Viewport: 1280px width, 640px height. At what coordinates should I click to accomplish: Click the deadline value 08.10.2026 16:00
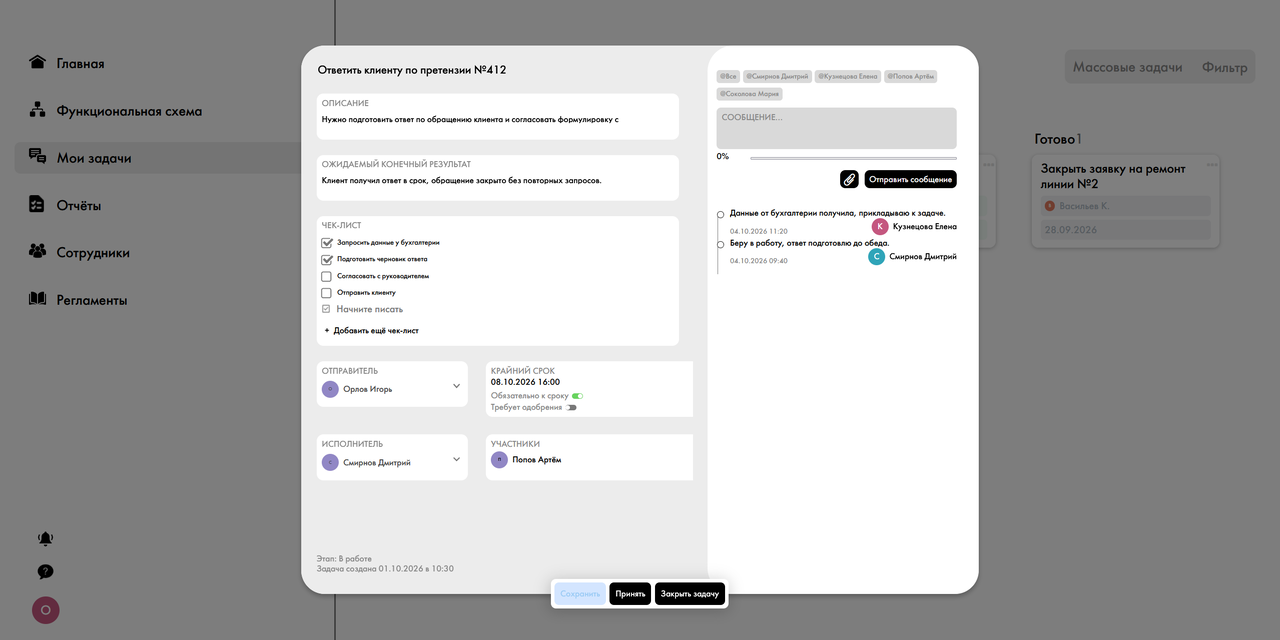coord(525,382)
